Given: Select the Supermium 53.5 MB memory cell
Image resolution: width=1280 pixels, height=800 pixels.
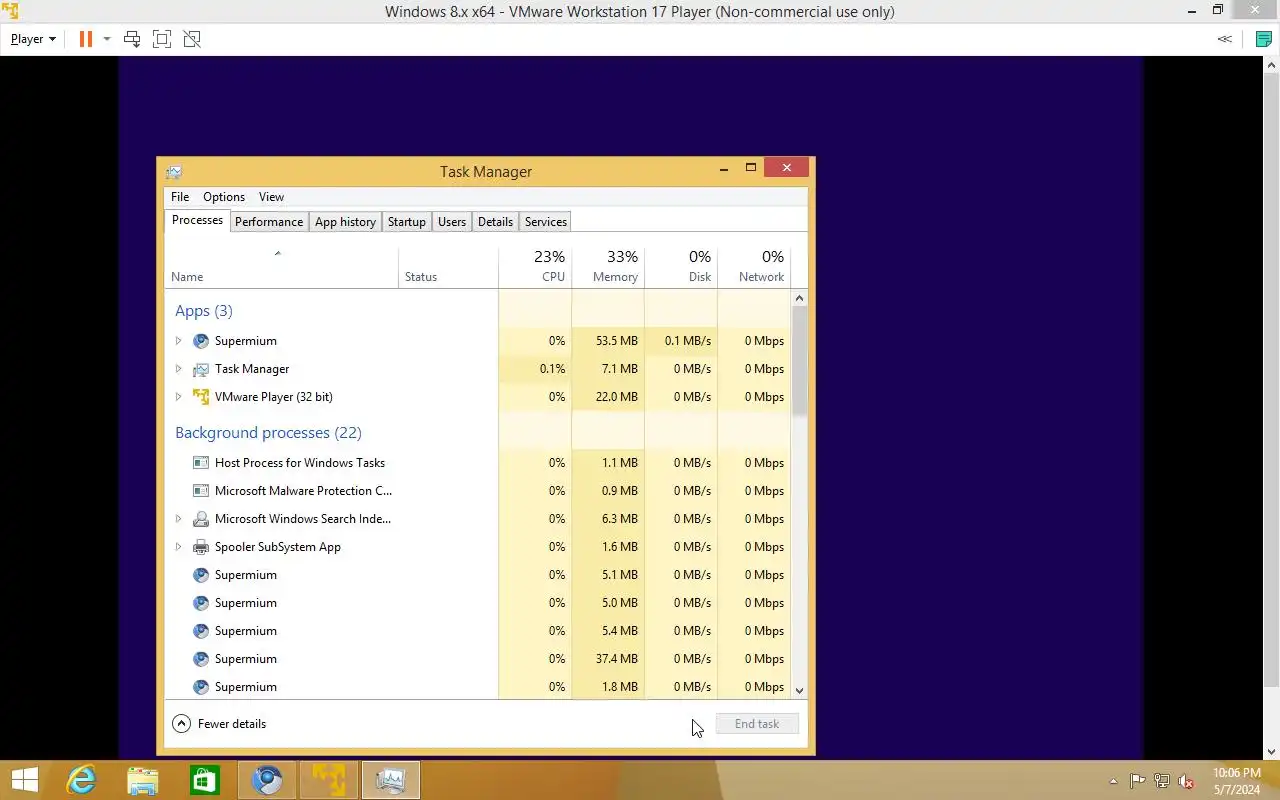Looking at the screenshot, I should [608, 341].
